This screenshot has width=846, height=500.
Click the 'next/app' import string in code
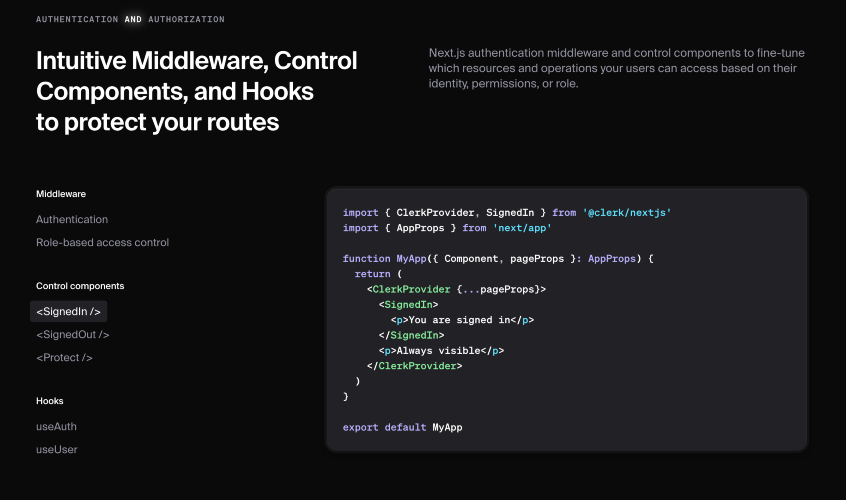click(x=522, y=228)
